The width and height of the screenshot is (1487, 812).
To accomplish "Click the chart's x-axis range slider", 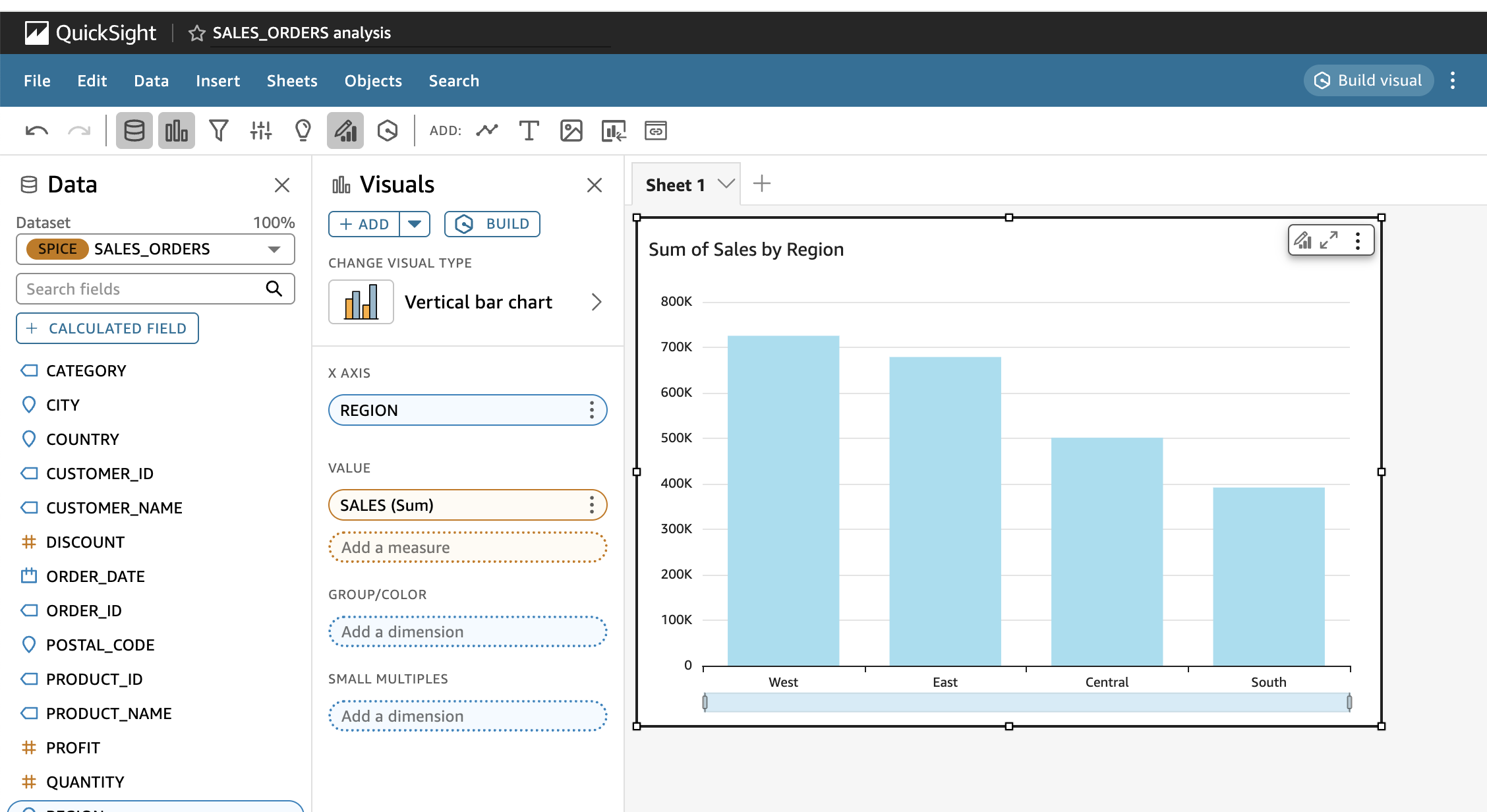I will coord(1026,703).
